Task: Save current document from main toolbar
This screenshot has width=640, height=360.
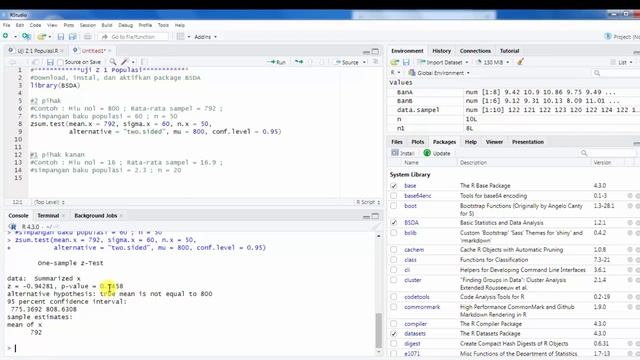Action: pyautogui.click(x=61, y=37)
